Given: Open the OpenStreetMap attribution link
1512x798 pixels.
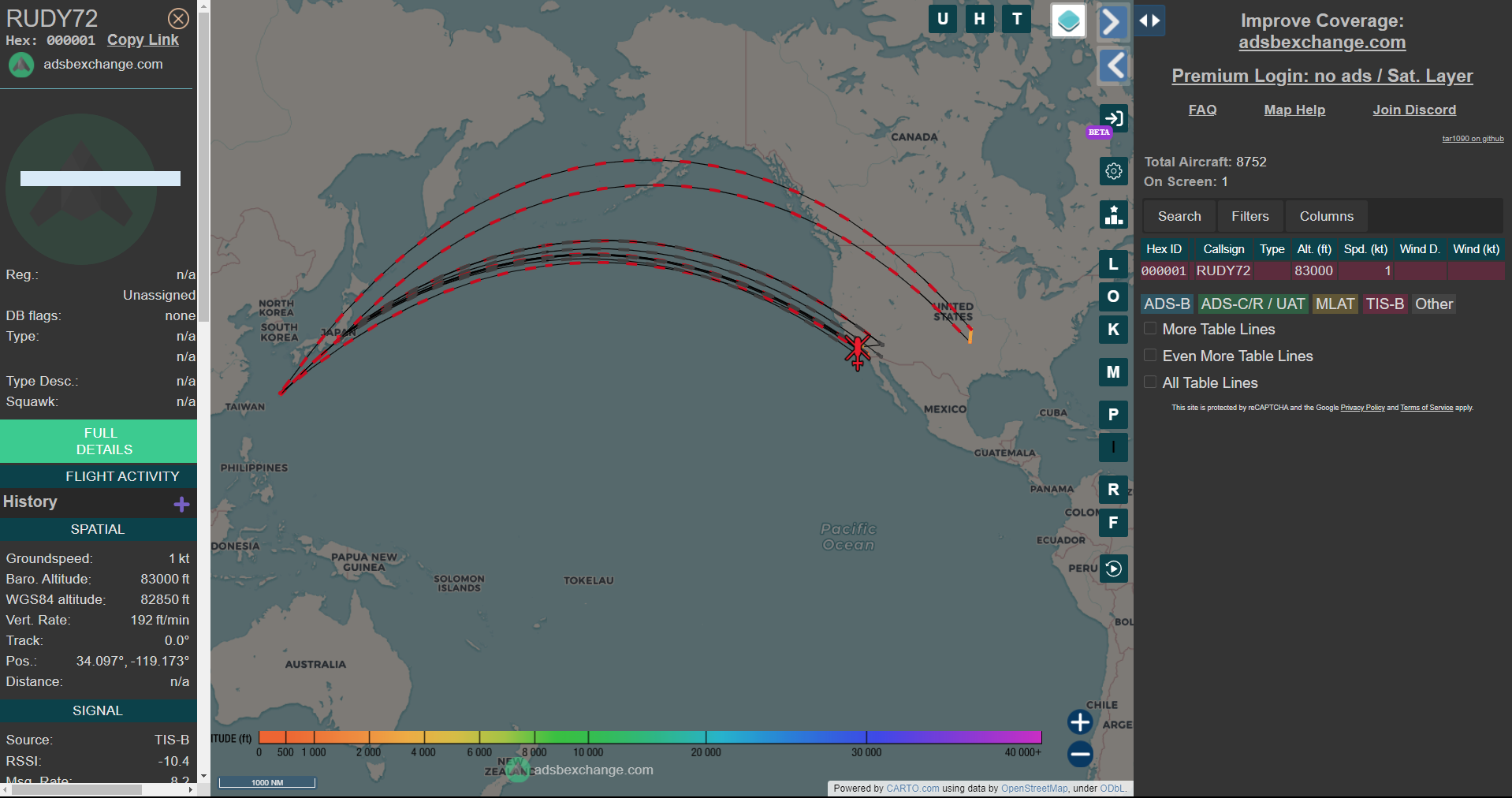Looking at the screenshot, I should pos(1034,789).
